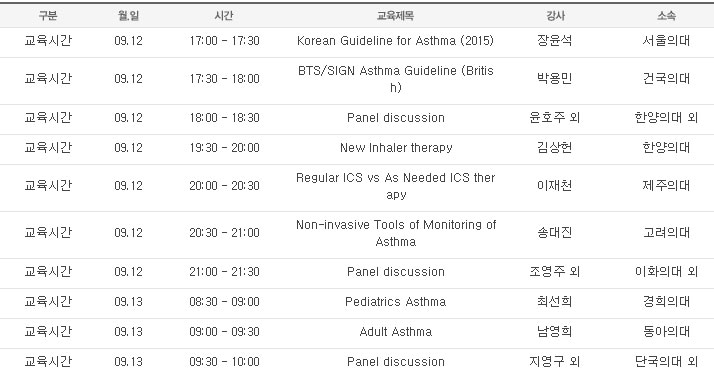Click Regular ICS vs As Needed ICS therapy
This screenshot has height=375, width=714.
click(395, 186)
